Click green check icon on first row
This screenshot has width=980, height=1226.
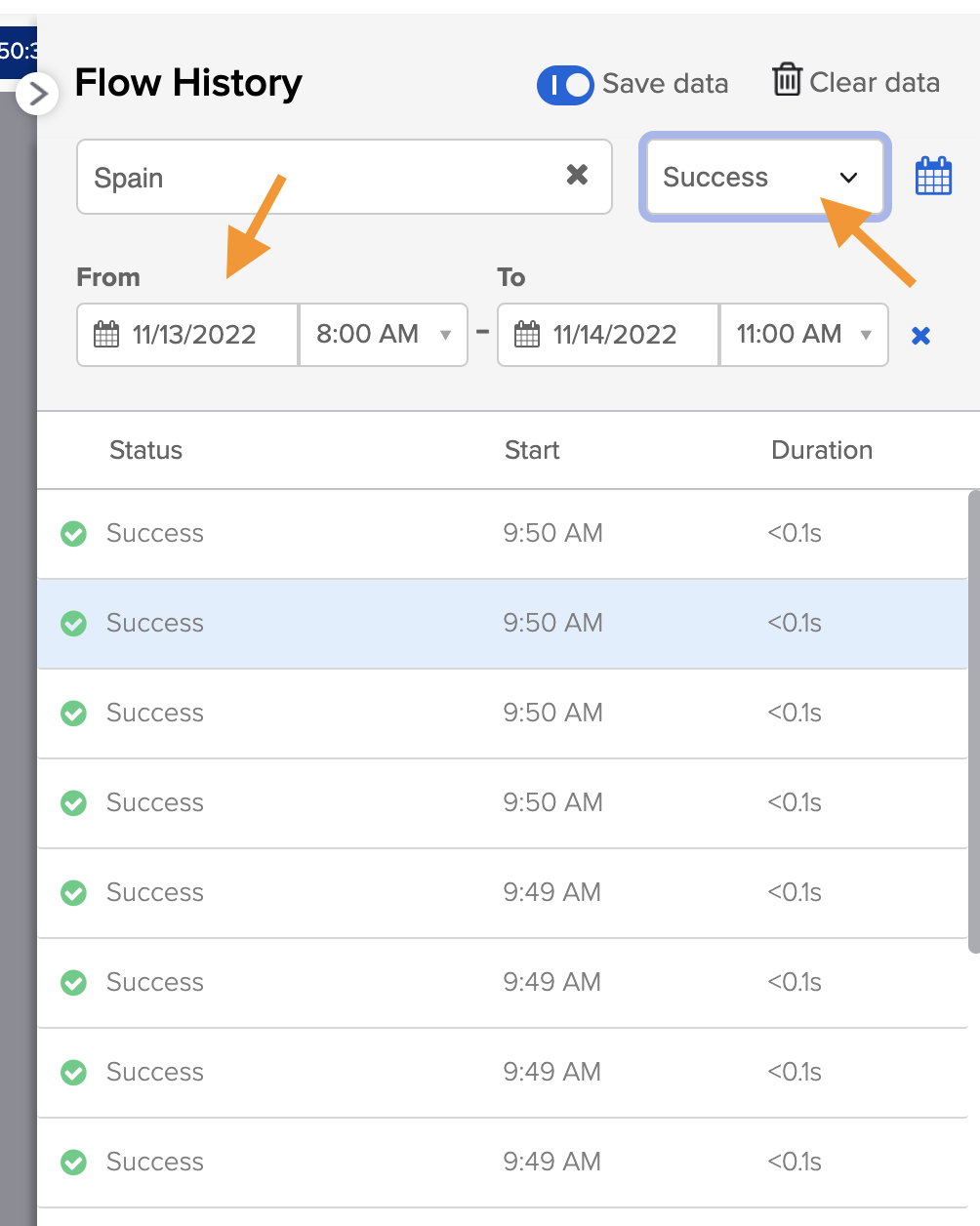pyautogui.click(x=74, y=534)
